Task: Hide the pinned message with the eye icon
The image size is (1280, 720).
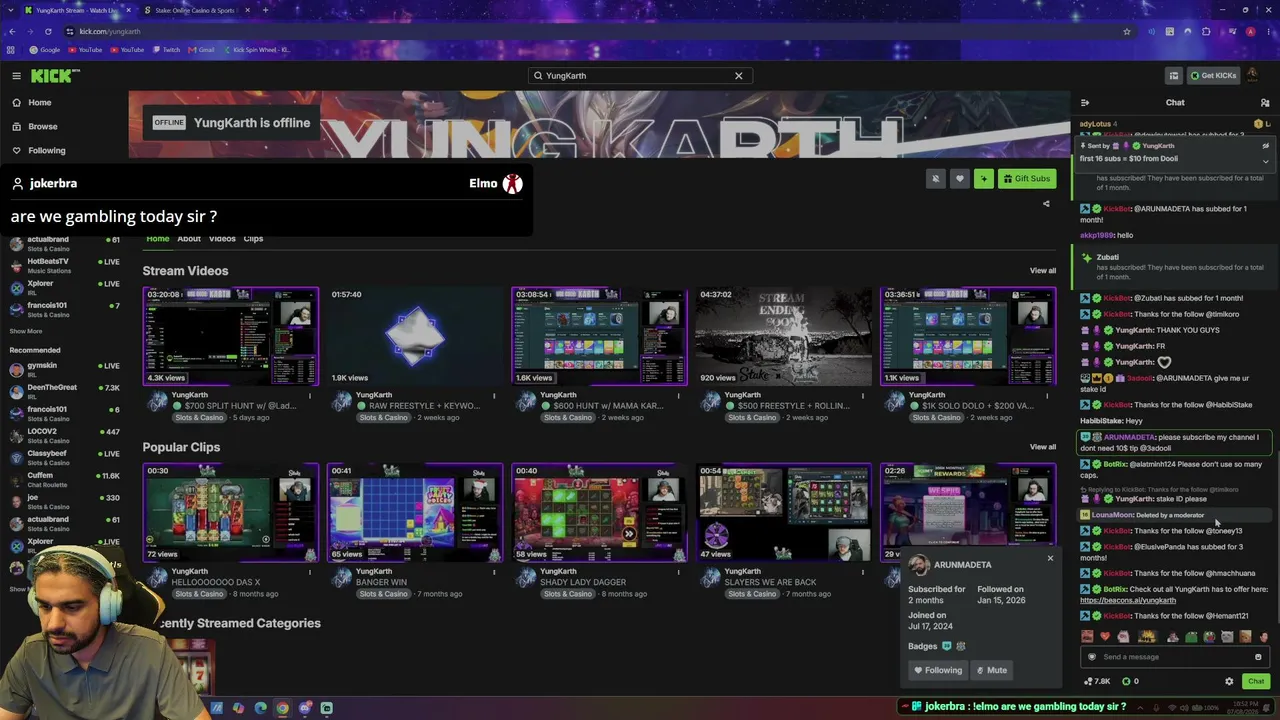Action: 1265,146
